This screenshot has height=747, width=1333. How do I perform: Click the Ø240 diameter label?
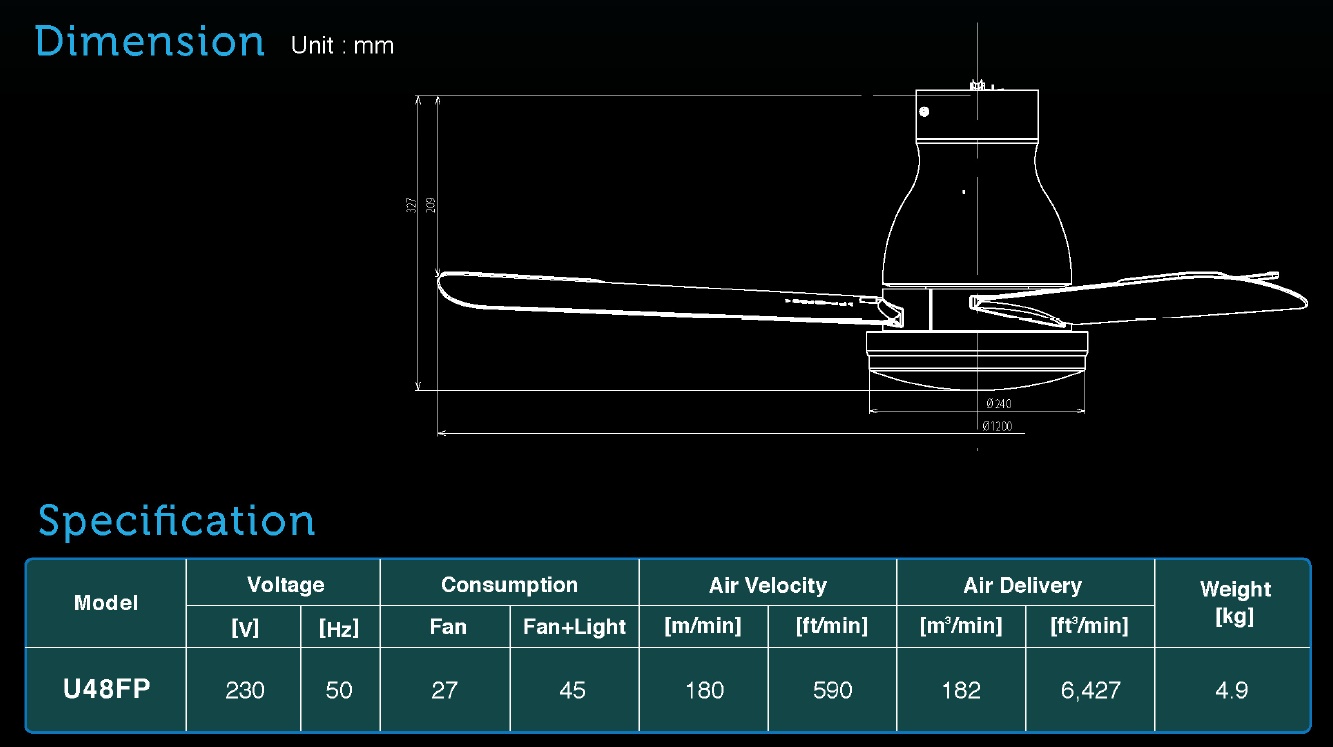tap(997, 404)
